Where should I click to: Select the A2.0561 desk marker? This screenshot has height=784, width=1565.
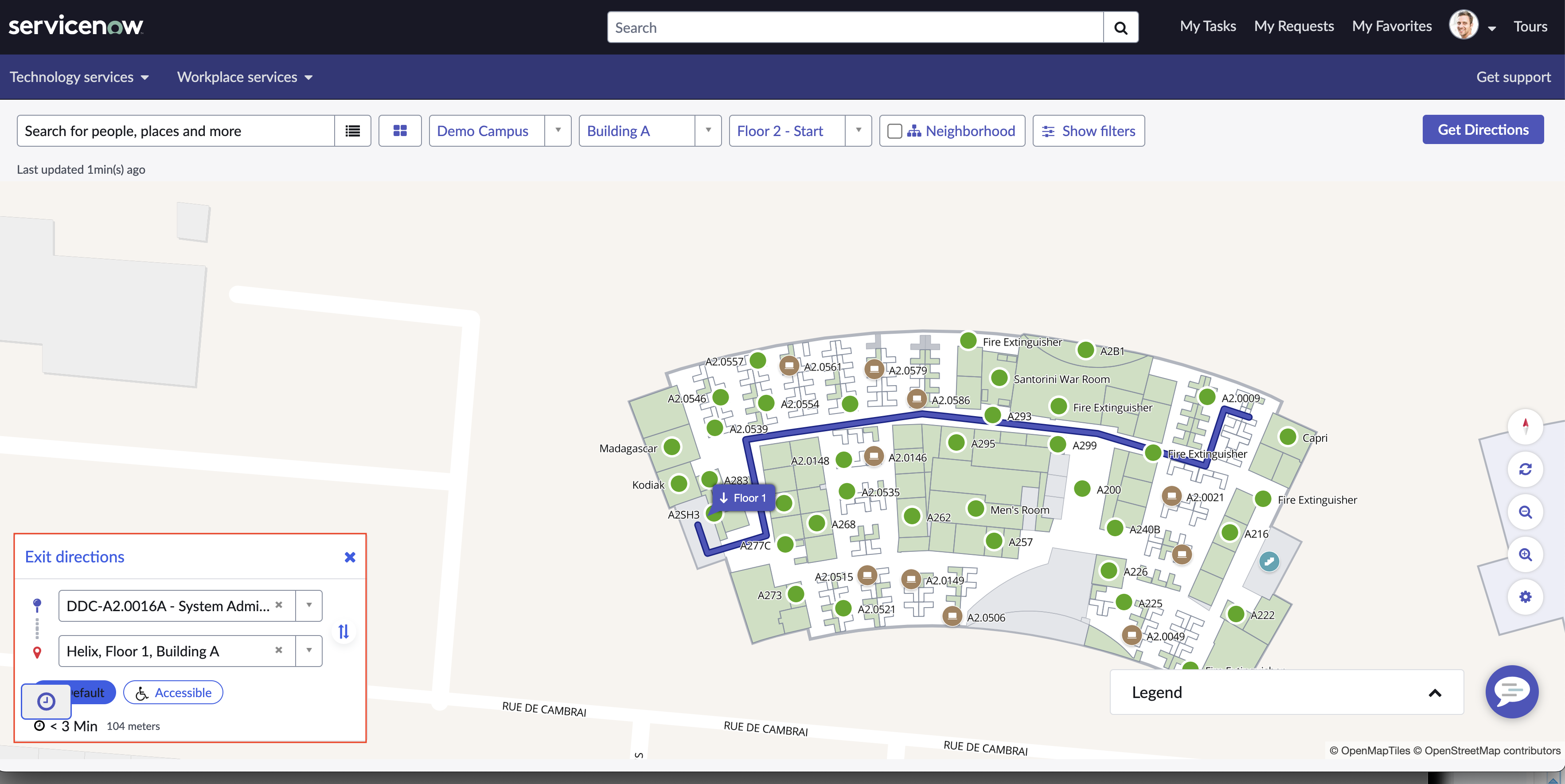click(x=788, y=365)
